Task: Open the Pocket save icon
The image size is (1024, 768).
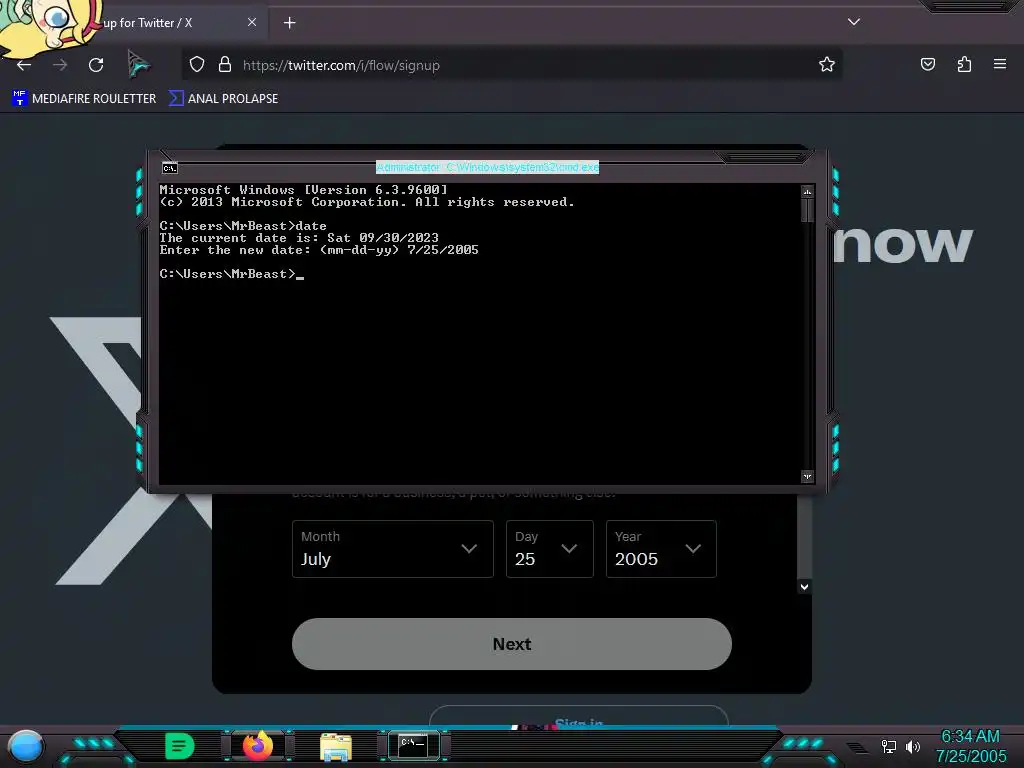Action: coord(927,64)
